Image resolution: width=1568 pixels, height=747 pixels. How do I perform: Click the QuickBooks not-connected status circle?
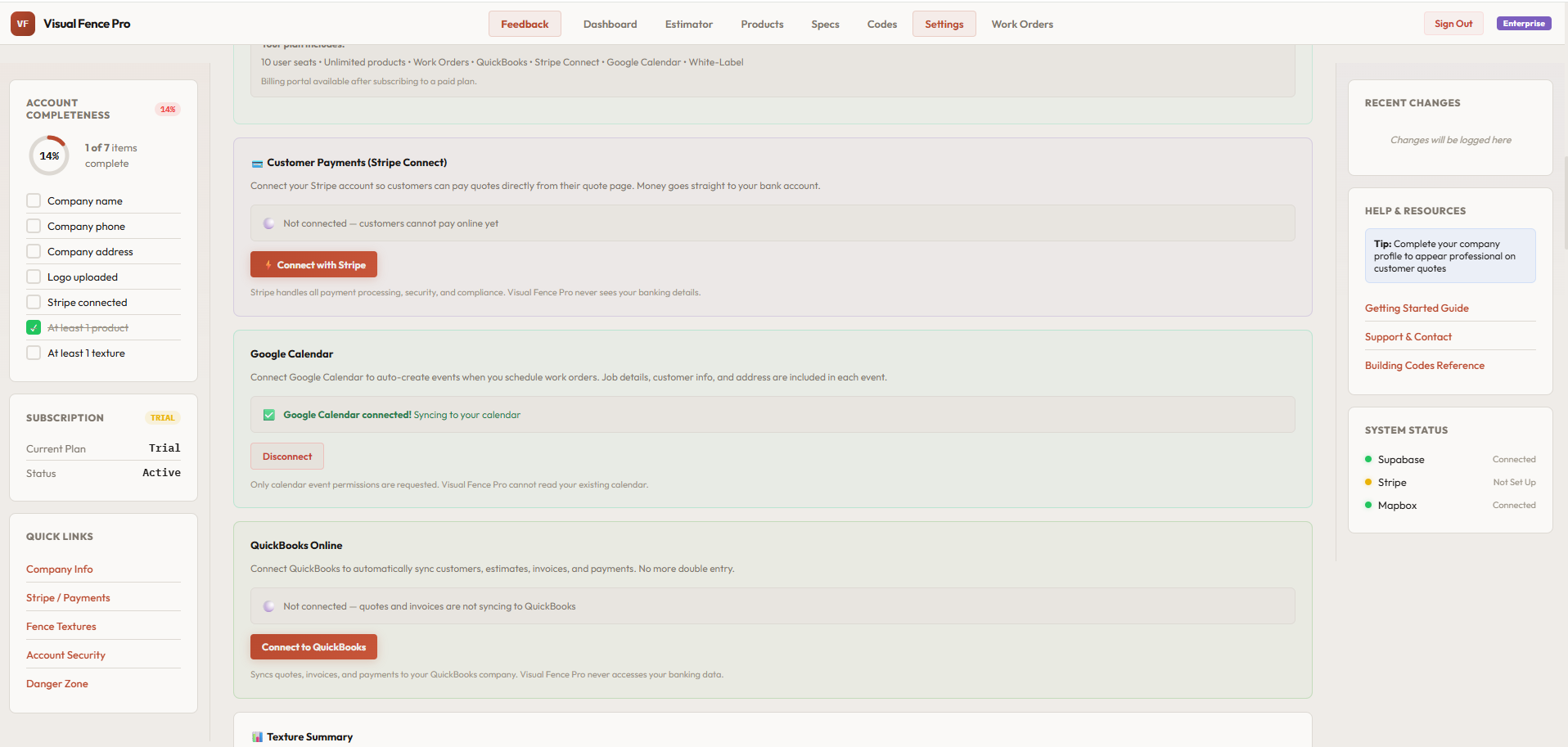[x=268, y=606]
